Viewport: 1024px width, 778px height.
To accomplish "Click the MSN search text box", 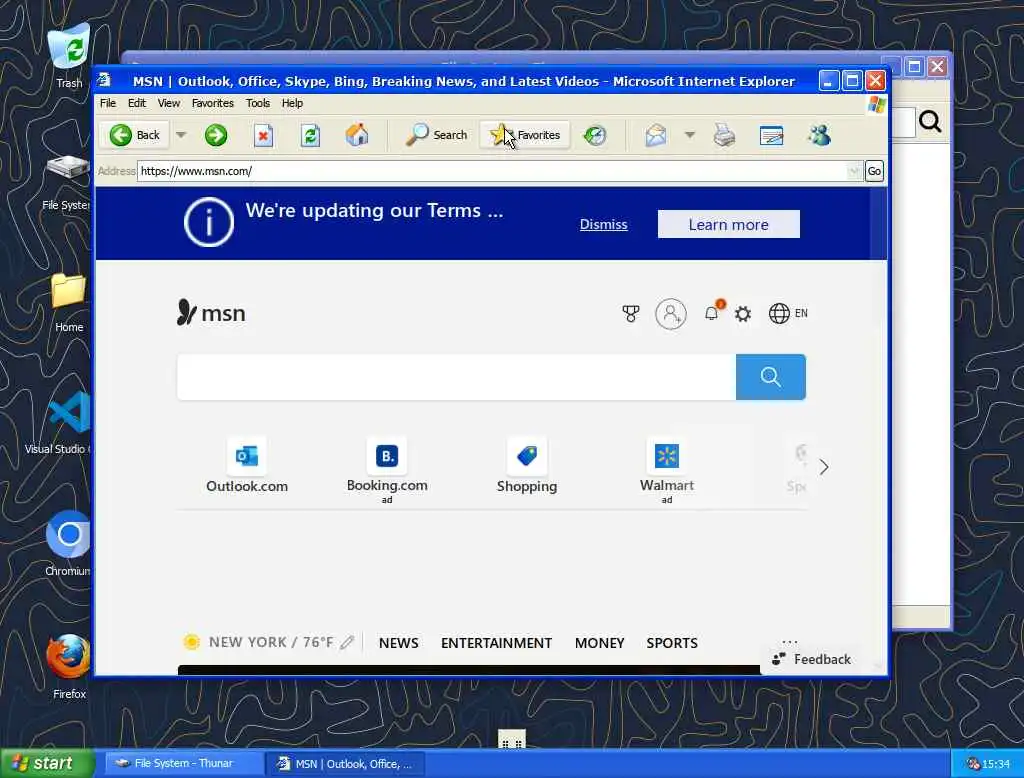I will 456,377.
